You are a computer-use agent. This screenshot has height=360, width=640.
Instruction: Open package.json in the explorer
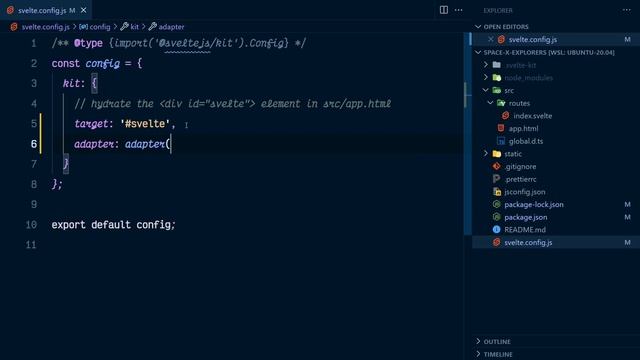pos(526,217)
